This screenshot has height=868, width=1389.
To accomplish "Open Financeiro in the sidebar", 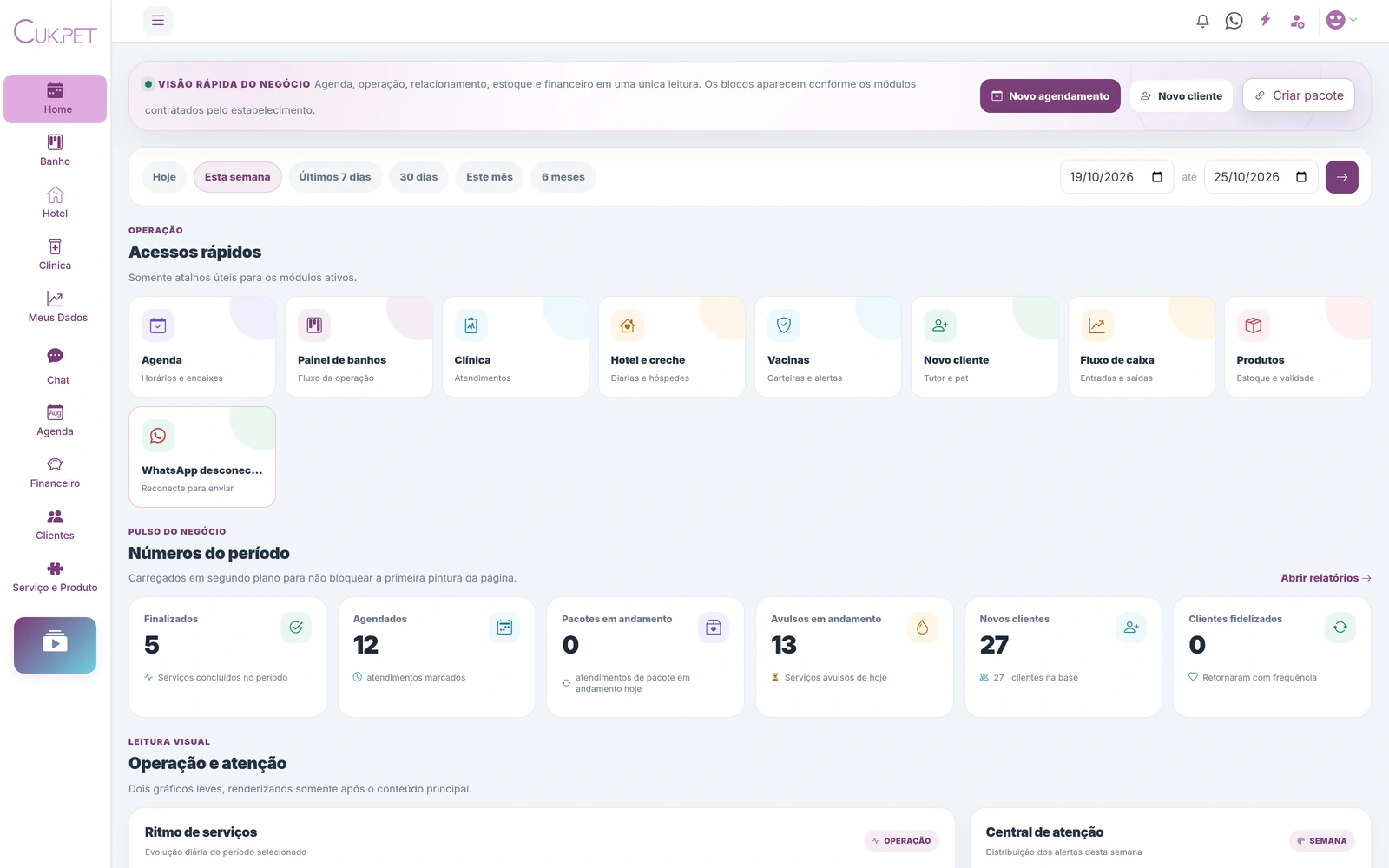I will pyautogui.click(x=55, y=472).
